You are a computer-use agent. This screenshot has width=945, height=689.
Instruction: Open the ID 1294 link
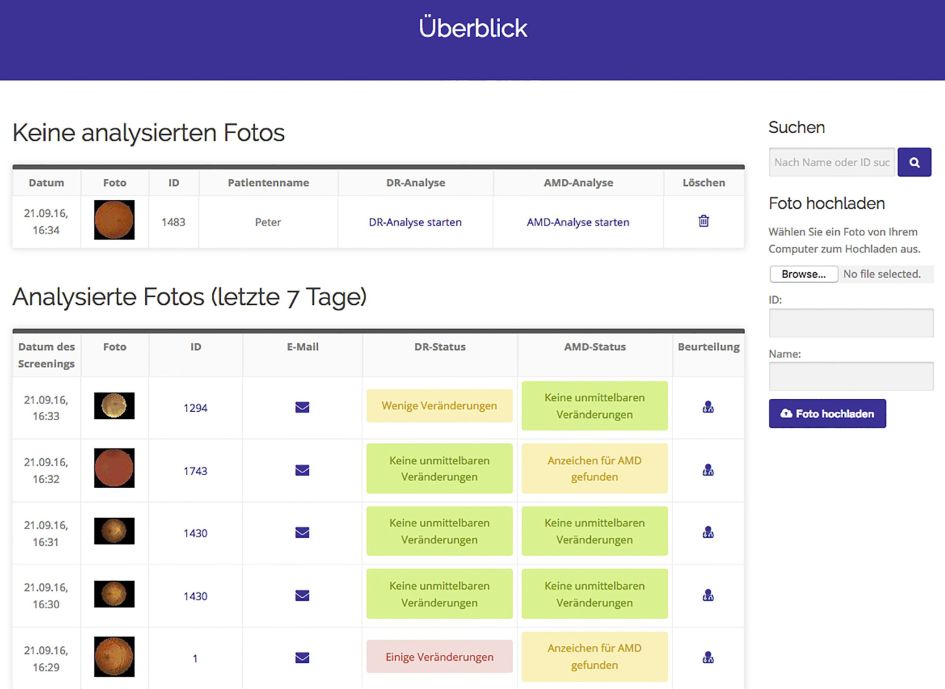pyautogui.click(x=195, y=408)
